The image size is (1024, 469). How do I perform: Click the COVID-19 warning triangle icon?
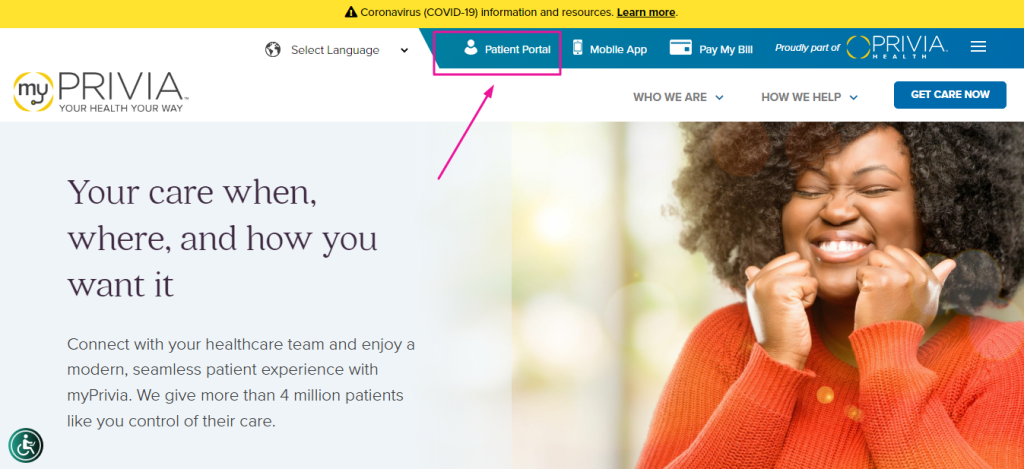tap(351, 12)
